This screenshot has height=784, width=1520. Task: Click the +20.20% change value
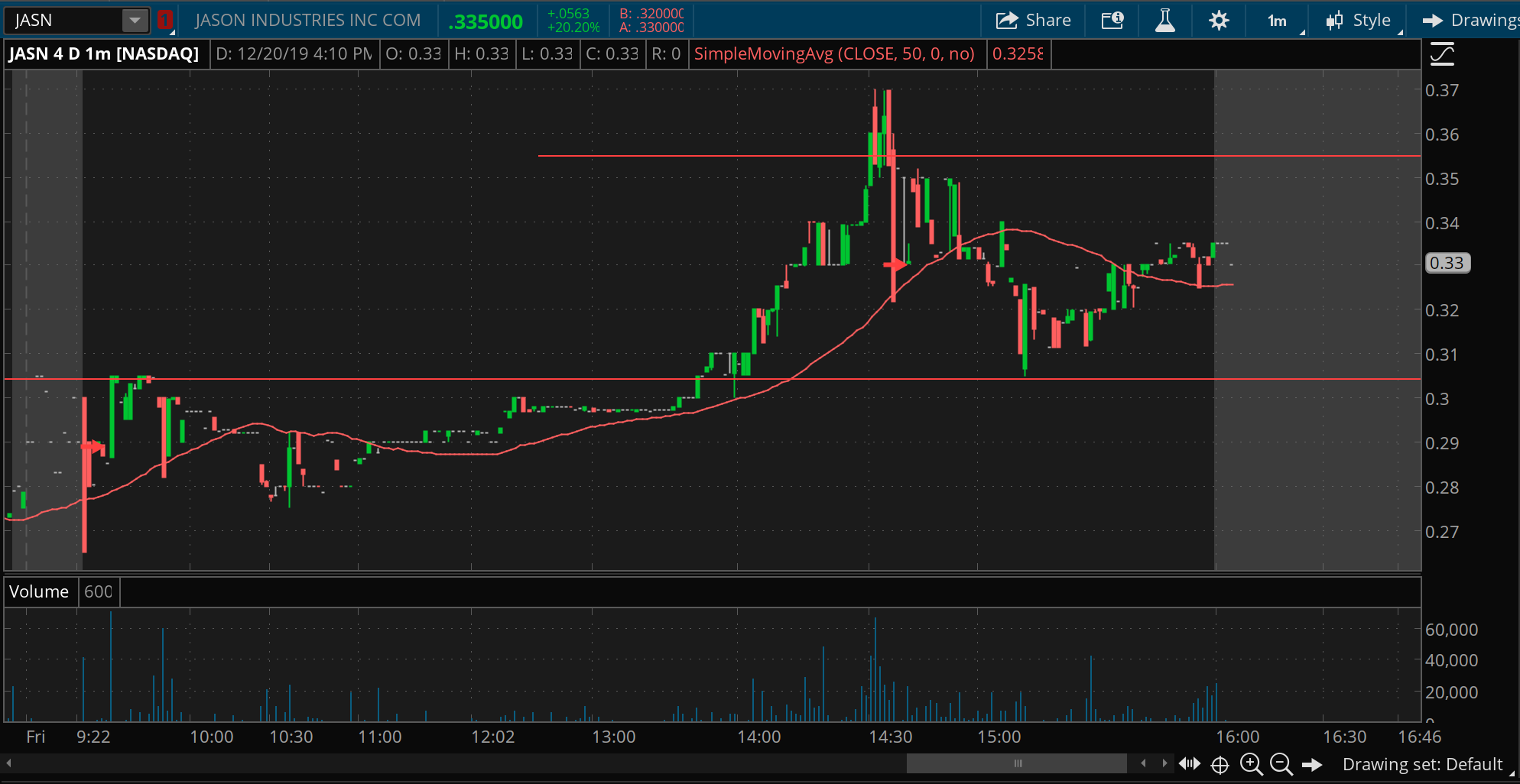click(573, 28)
